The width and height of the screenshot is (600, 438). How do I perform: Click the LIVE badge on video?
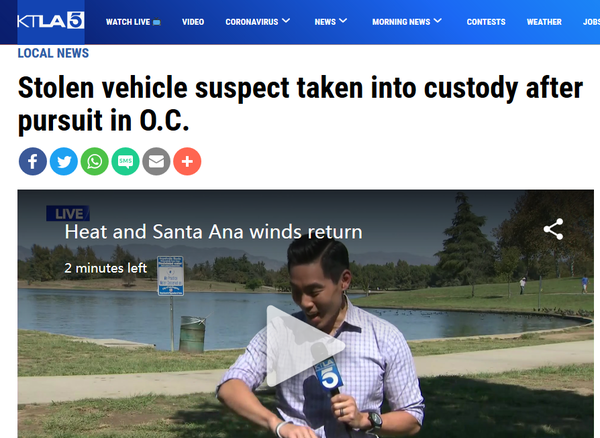[68, 213]
